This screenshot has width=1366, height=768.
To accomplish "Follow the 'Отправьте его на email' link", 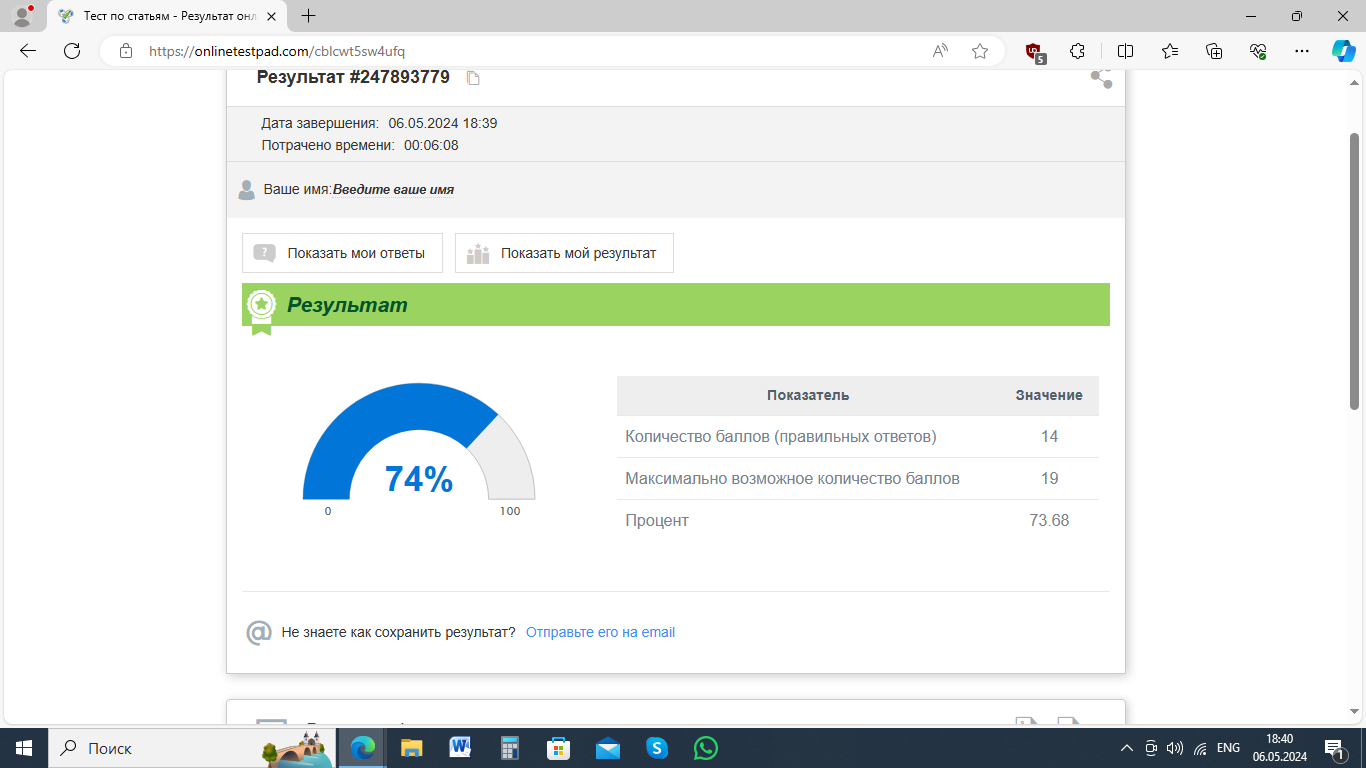I will pos(600,632).
